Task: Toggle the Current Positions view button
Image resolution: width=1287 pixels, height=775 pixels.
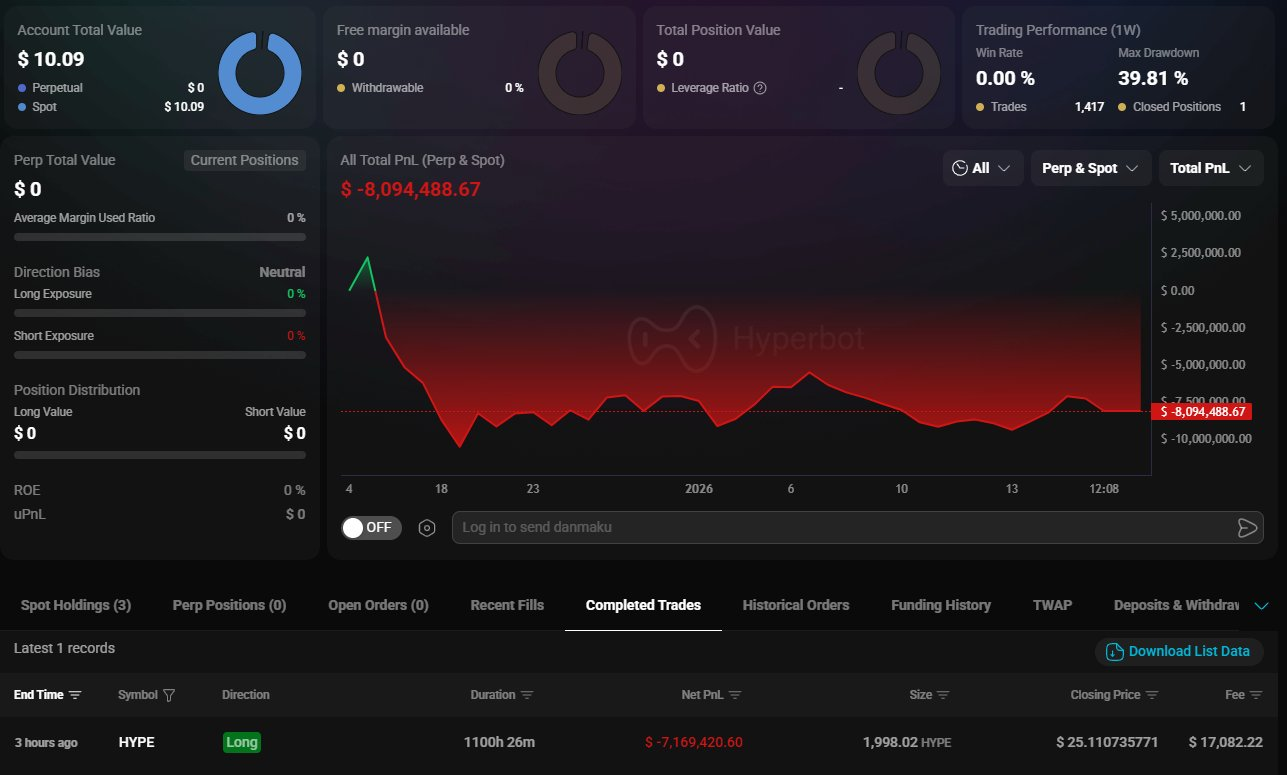Action: (x=245, y=160)
